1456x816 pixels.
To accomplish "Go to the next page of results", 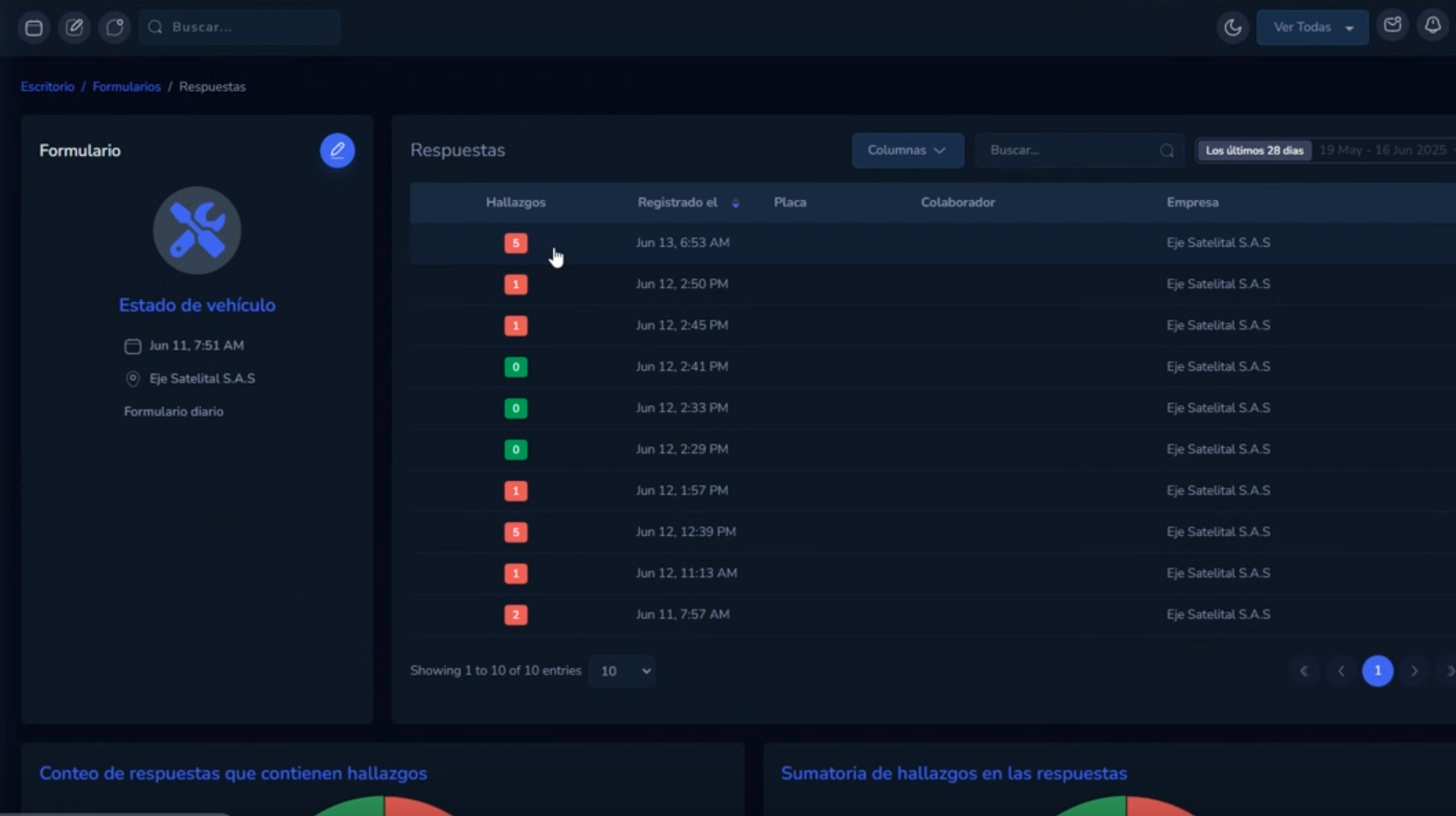I will [1415, 671].
